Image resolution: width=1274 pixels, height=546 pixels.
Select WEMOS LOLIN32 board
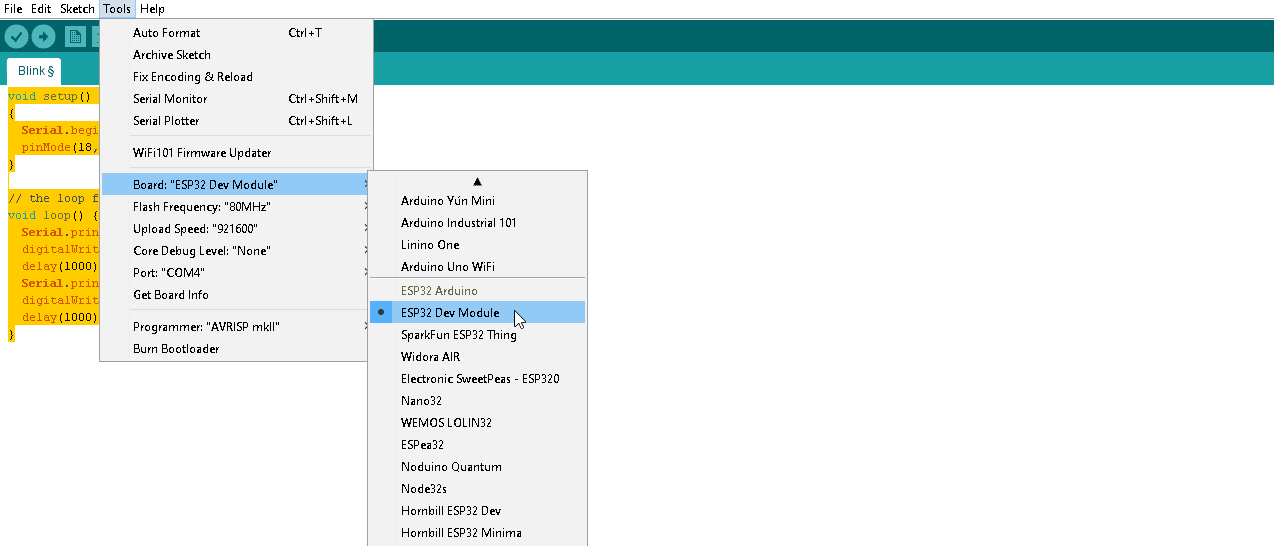click(446, 423)
